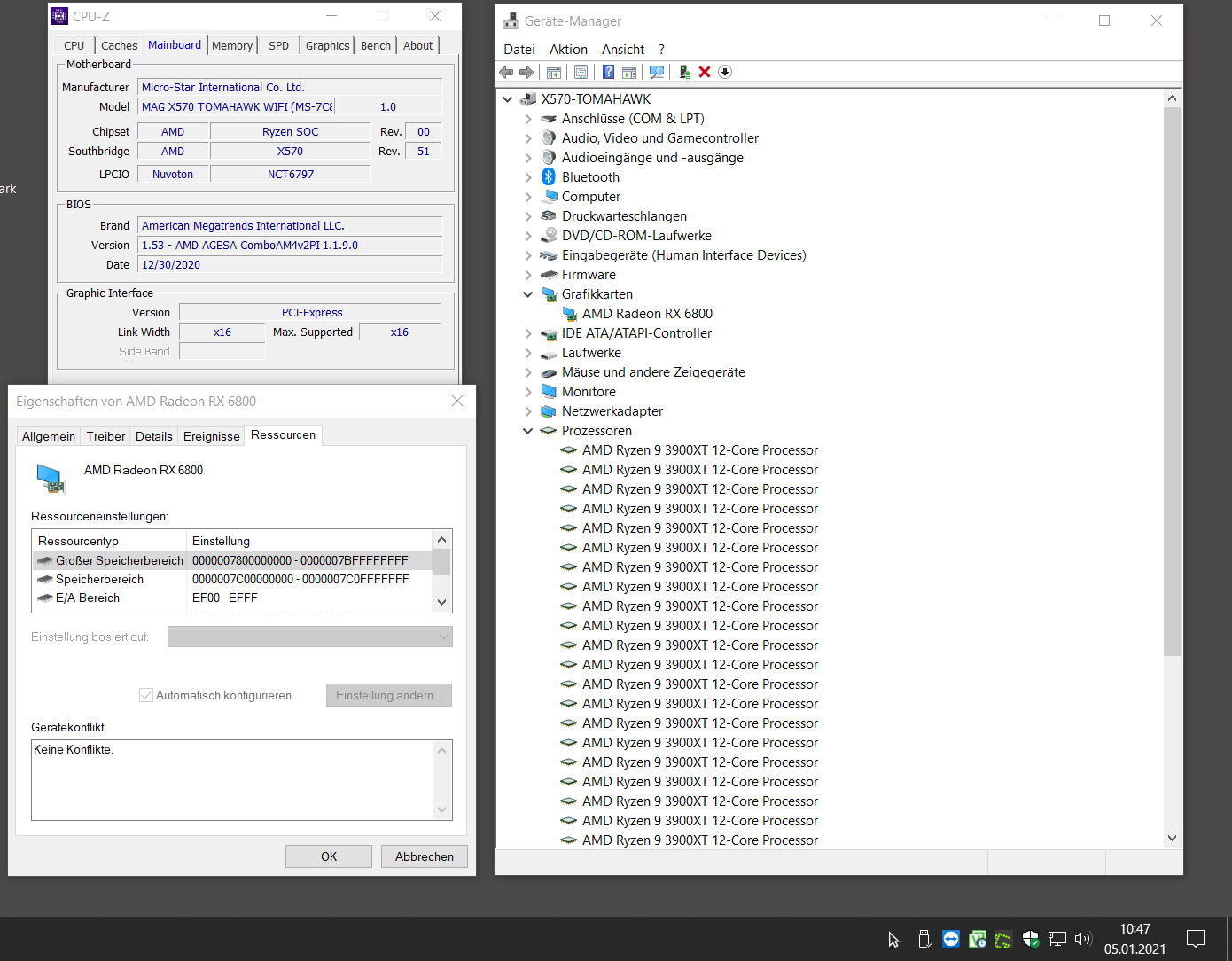Select AMD Radeon RX 6800 in device tree
This screenshot has width=1232, height=961.
tap(647, 314)
